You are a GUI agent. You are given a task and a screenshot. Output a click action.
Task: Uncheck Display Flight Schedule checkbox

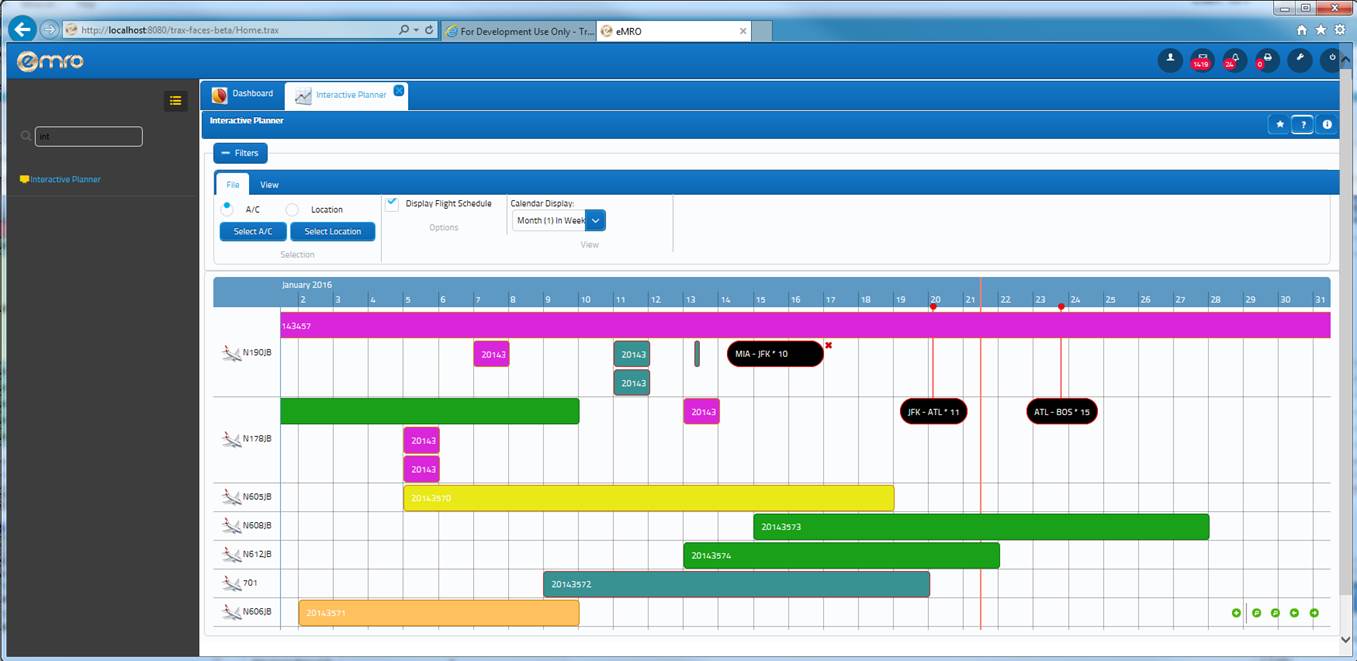click(392, 204)
